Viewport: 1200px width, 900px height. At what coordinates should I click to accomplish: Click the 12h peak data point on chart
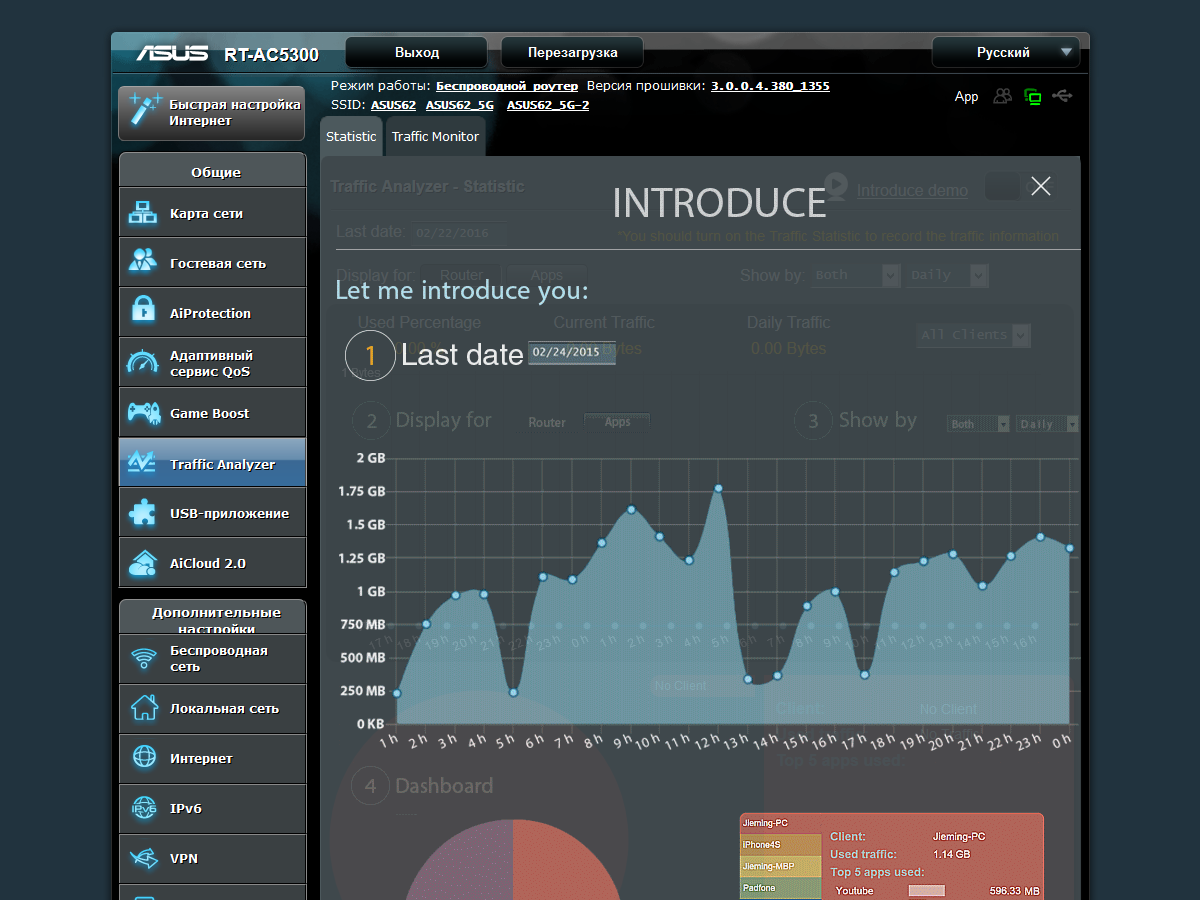(718, 488)
